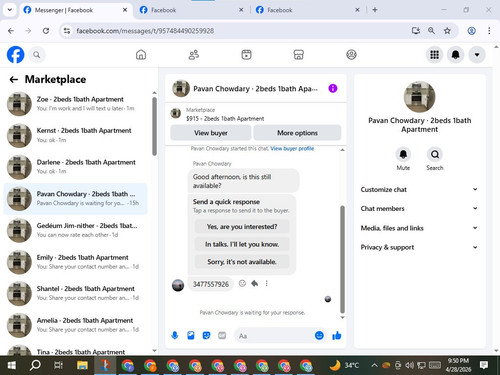Viewport: 500px width, 375px height.
Task: Open a new browser tab
Action: pos(375,10)
